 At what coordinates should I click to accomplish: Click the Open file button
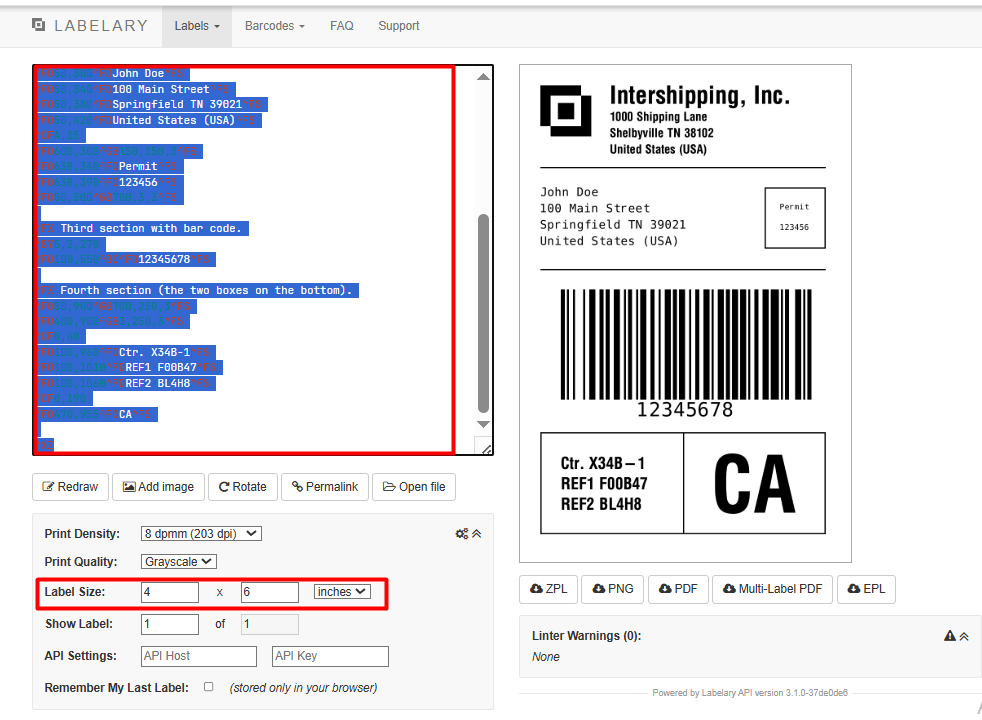pyautogui.click(x=413, y=487)
